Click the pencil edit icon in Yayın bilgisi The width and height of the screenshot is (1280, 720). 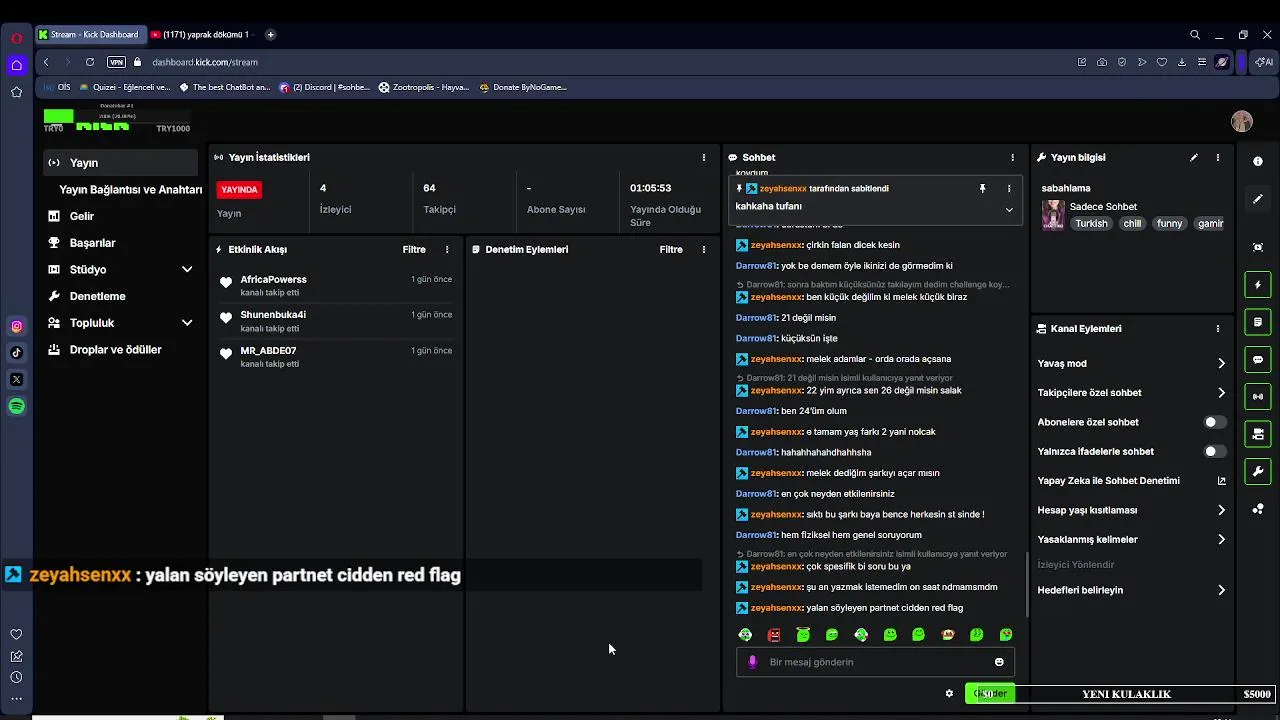click(x=1193, y=158)
